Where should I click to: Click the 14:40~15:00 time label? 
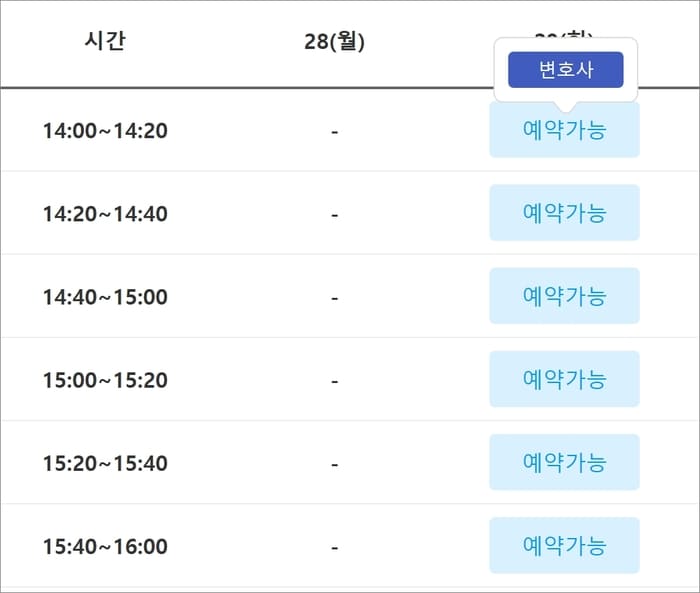tap(105, 297)
